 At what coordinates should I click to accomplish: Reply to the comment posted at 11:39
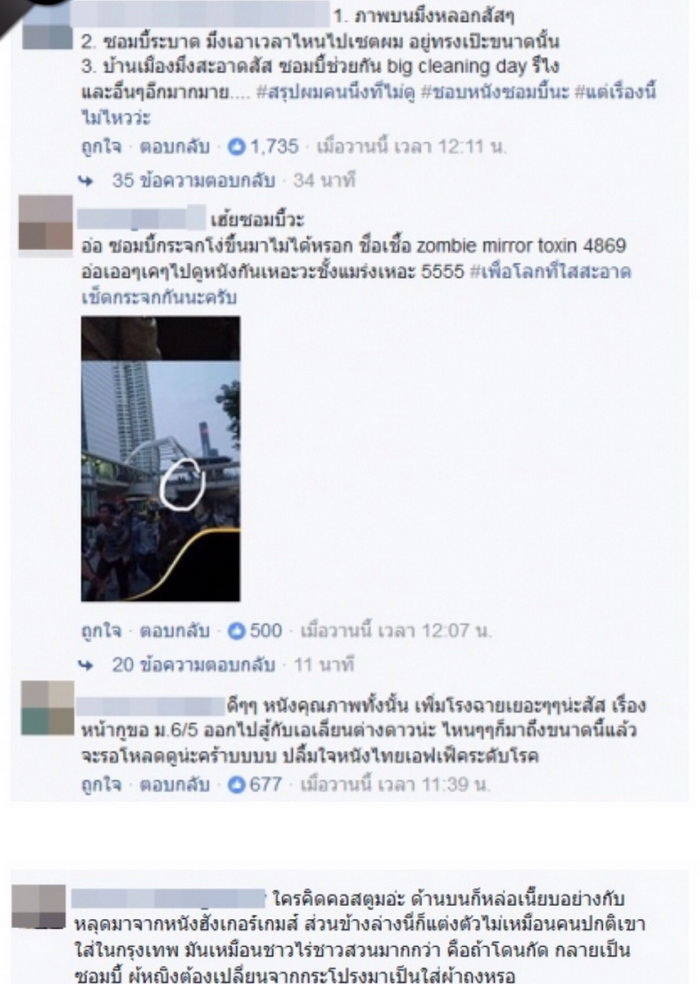175,784
